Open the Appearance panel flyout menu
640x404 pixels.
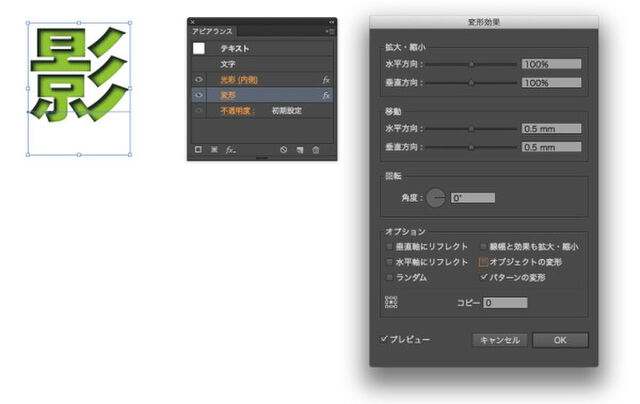pos(330,32)
